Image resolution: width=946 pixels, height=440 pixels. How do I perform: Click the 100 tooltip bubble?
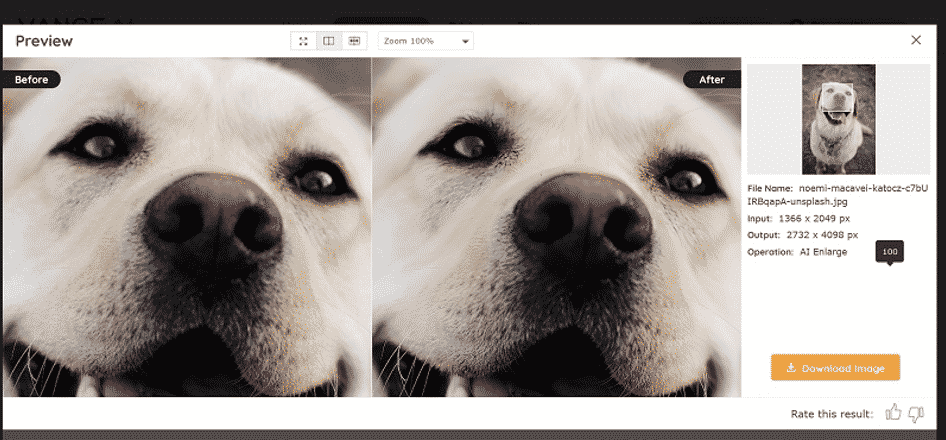pos(890,252)
